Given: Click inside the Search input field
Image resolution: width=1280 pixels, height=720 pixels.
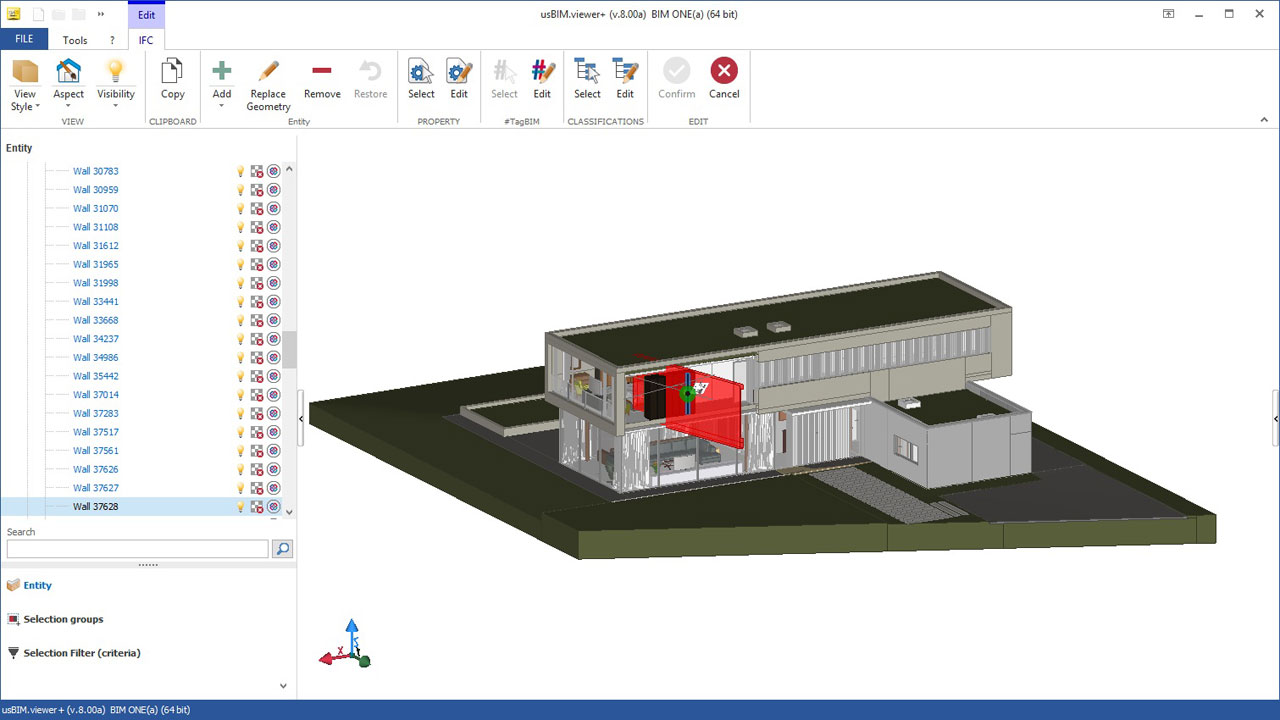Looking at the screenshot, I should pos(136,548).
